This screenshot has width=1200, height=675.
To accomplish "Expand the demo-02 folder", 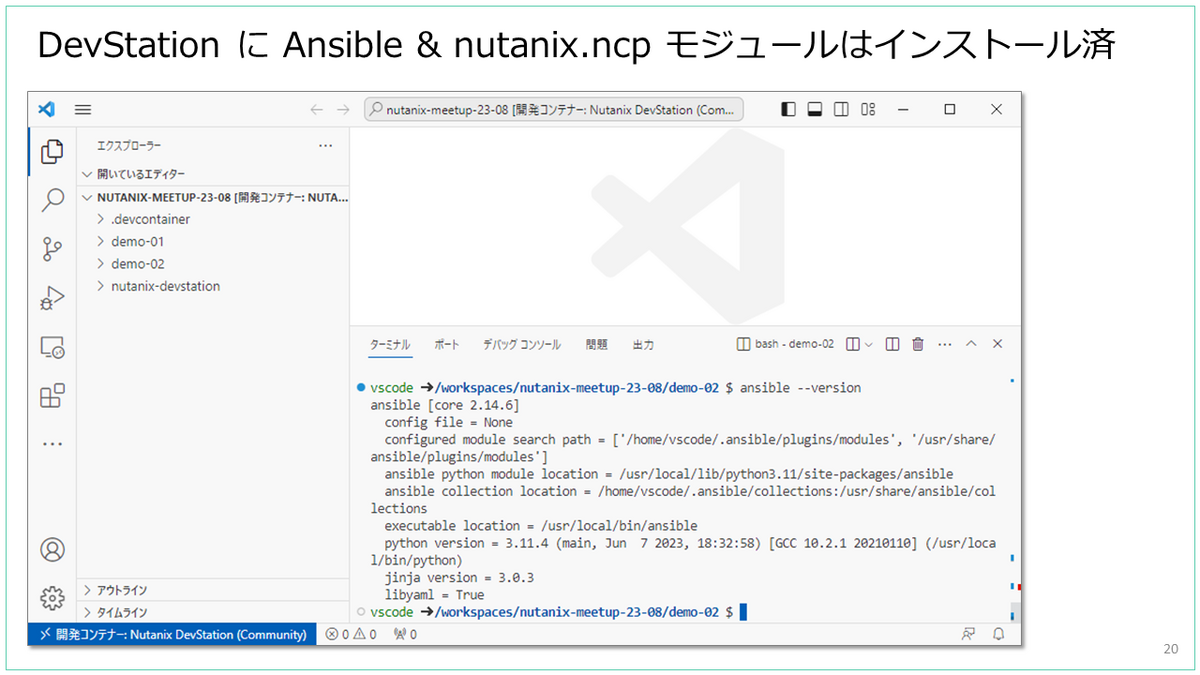I will coord(212,264).
